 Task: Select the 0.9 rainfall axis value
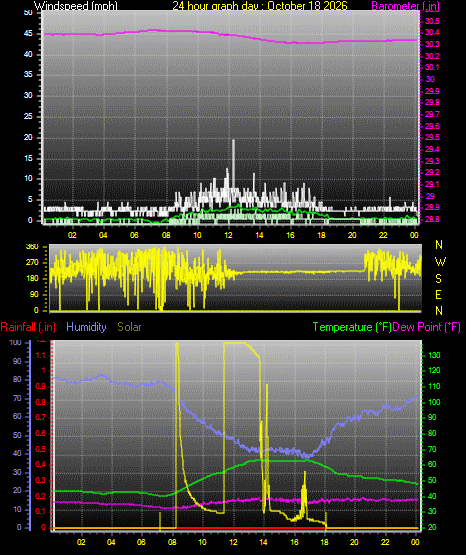[x=41, y=387]
